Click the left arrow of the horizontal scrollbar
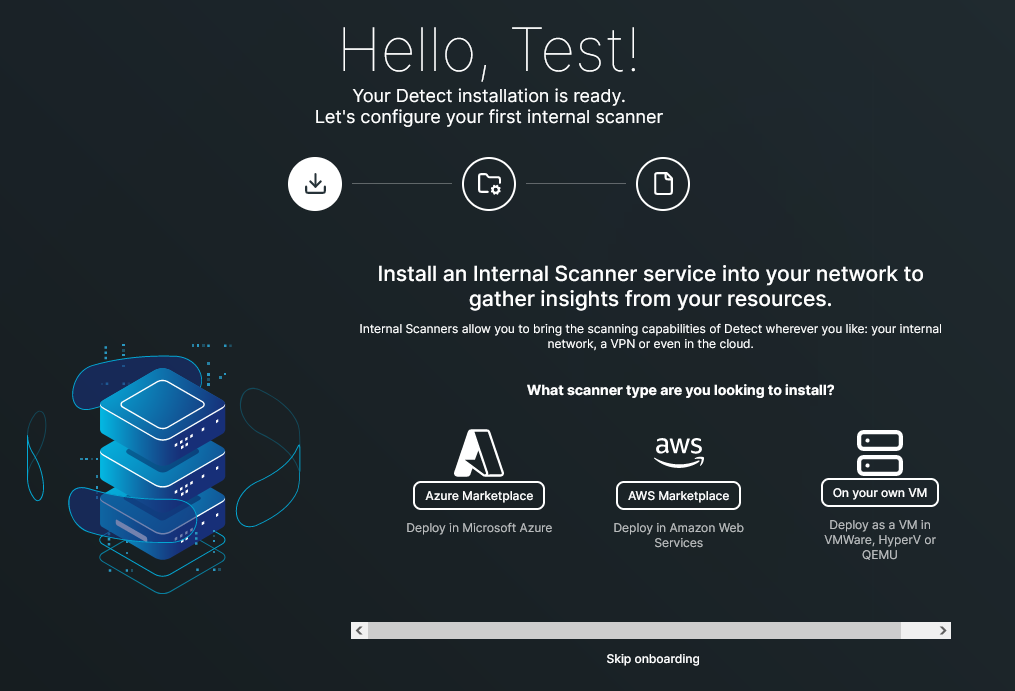Image resolution: width=1015 pixels, height=691 pixels. pyautogui.click(x=359, y=630)
